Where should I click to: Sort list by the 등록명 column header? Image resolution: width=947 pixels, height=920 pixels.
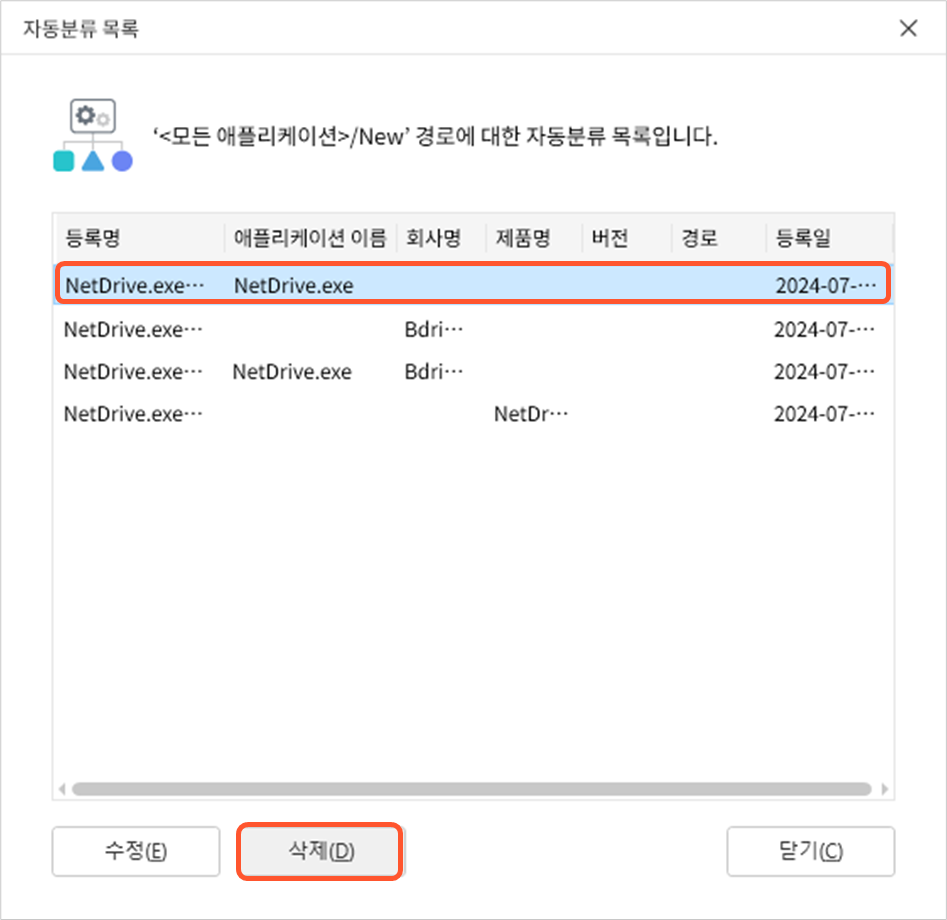pos(139,238)
